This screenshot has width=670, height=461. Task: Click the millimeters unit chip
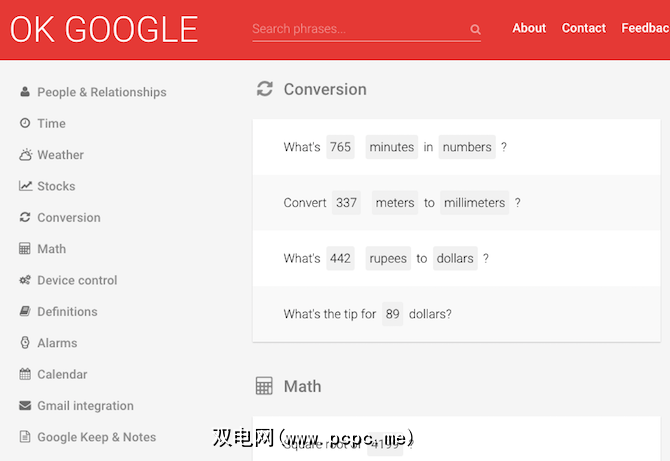(x=474, y=203)
